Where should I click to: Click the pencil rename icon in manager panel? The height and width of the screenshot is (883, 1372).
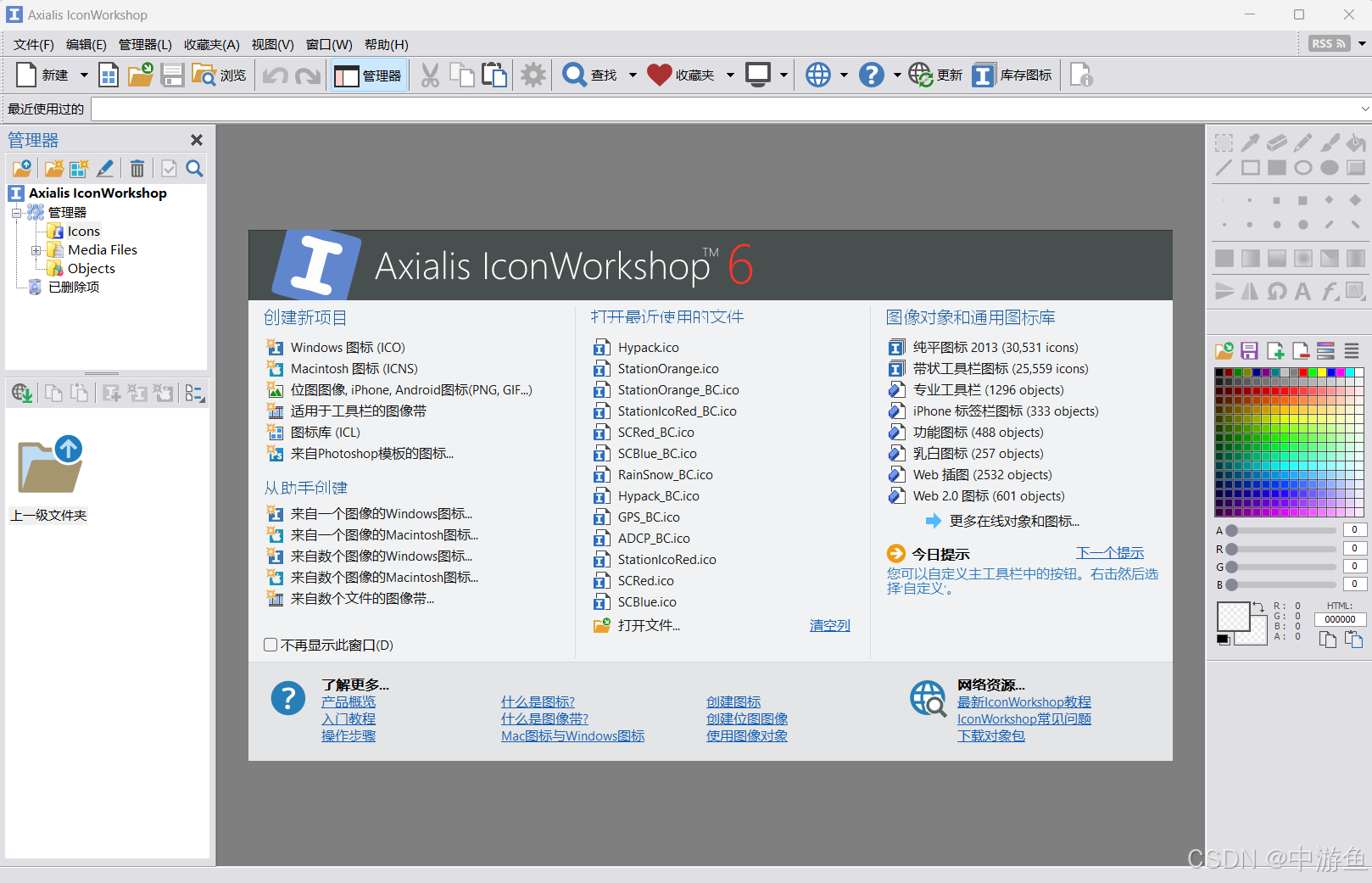click(105, 168)
